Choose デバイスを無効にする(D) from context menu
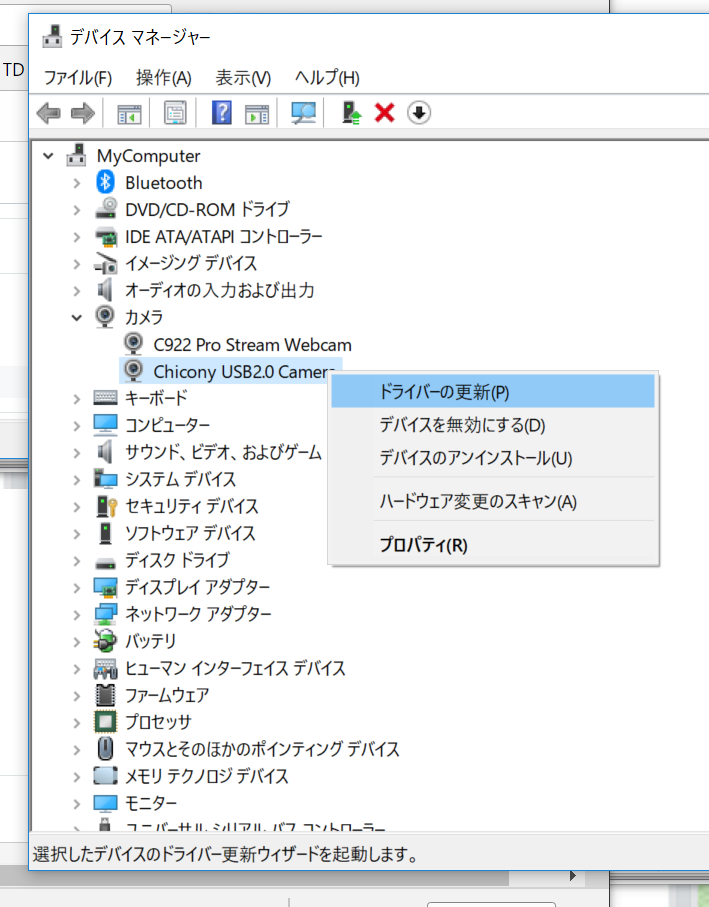This screenshot has width=709, height=907. (x=493, y=425)
